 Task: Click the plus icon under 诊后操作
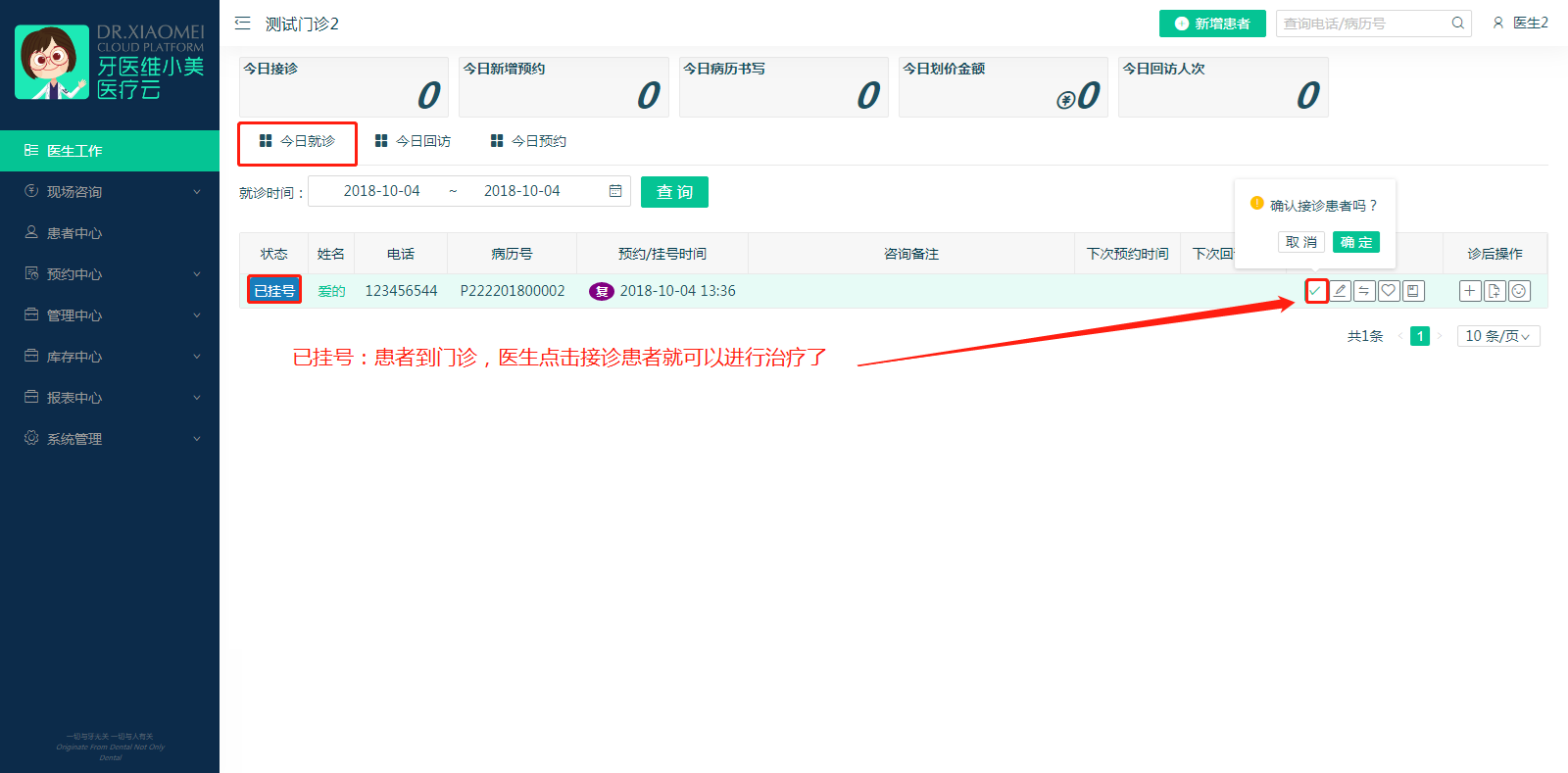click(1470, 291)
